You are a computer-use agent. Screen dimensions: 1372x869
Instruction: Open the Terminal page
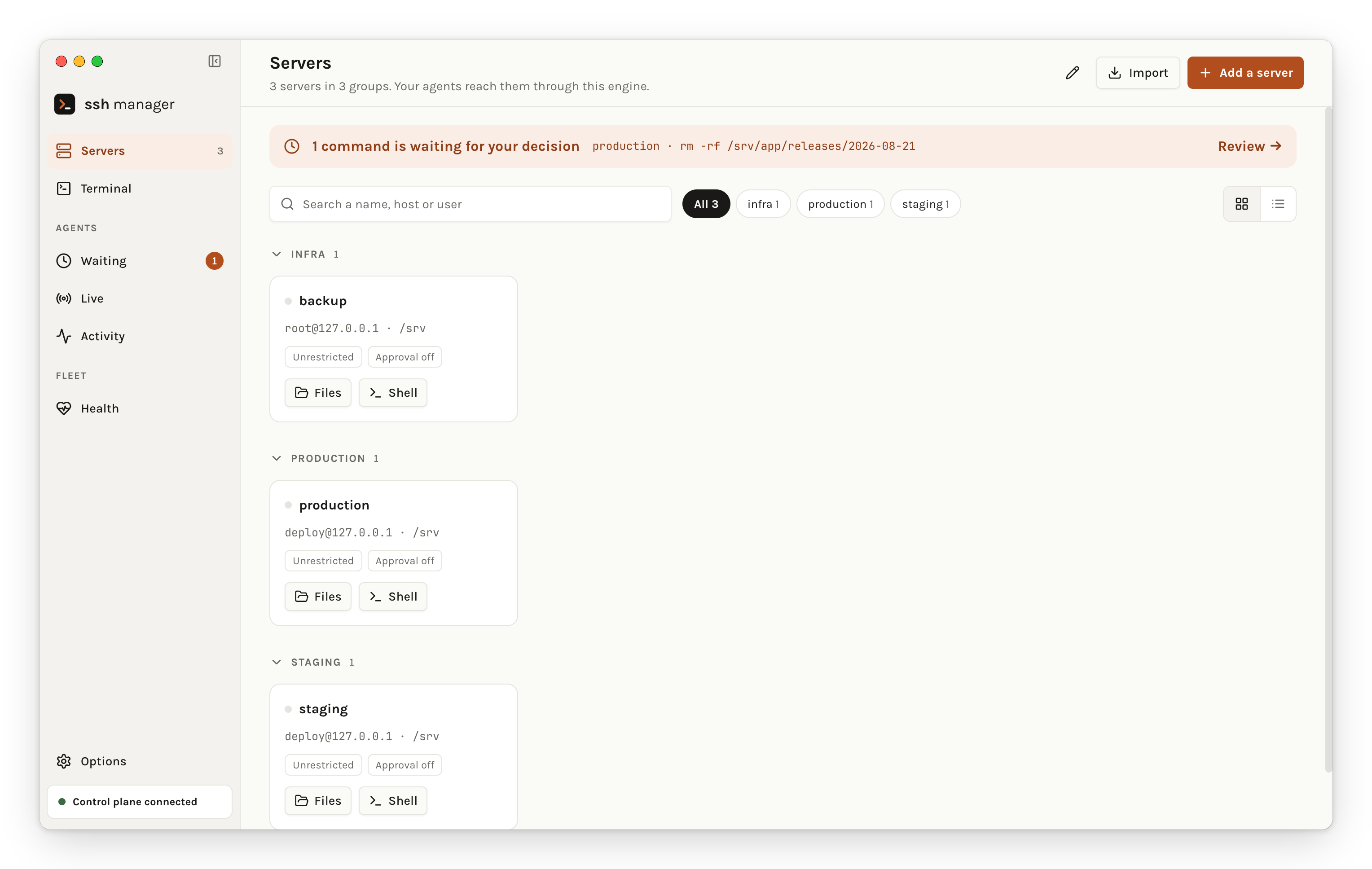(x=140, y=188)
